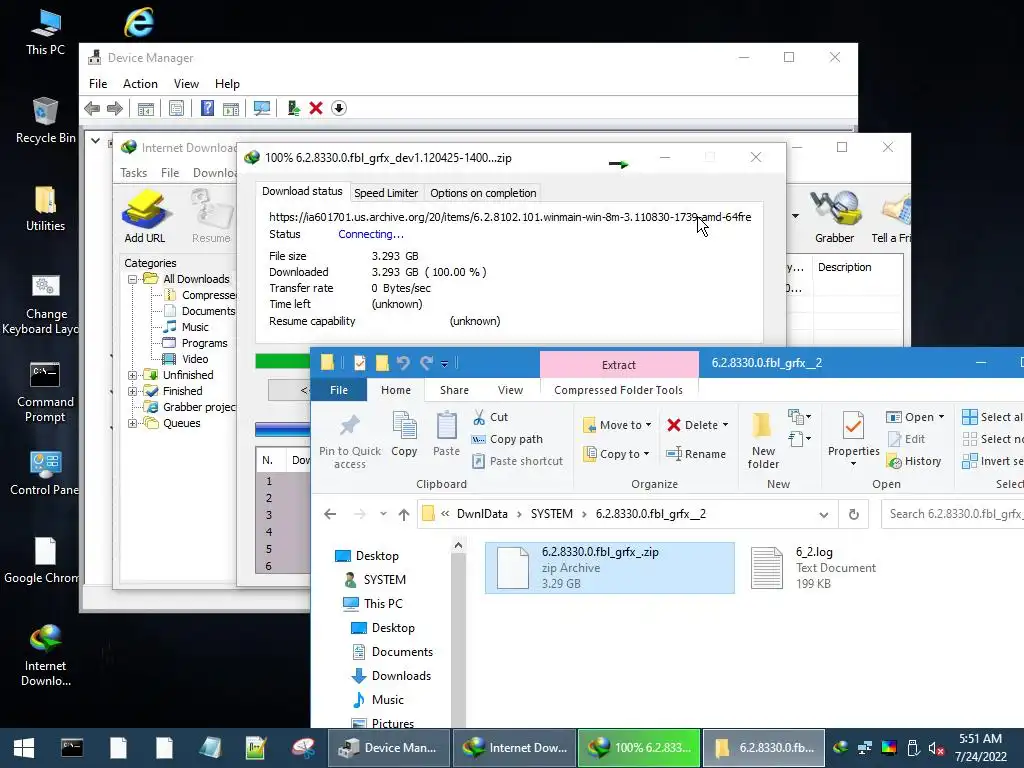The image size is (1024, 768).
Task: Click the navigation pane scroll-up arrow
Action: (x=458, y=546)
